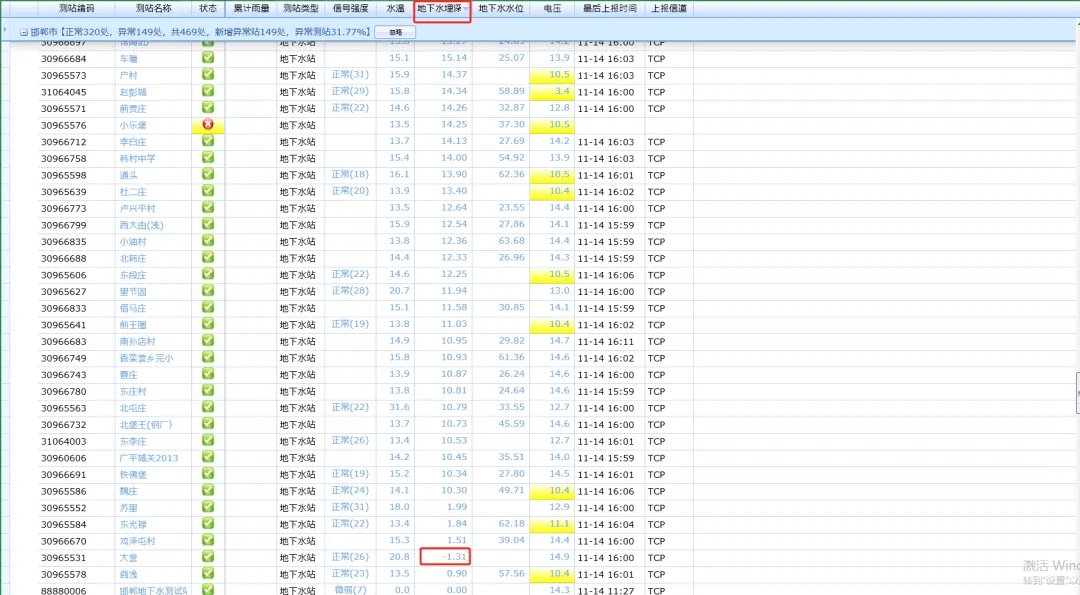Sort by the 电压 column header
1080x595 pixels.
point(551,8)
